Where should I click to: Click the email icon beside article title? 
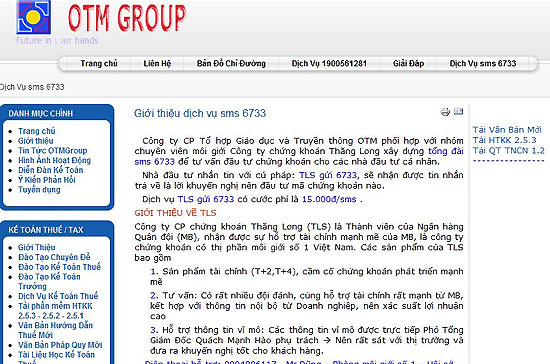458,112
